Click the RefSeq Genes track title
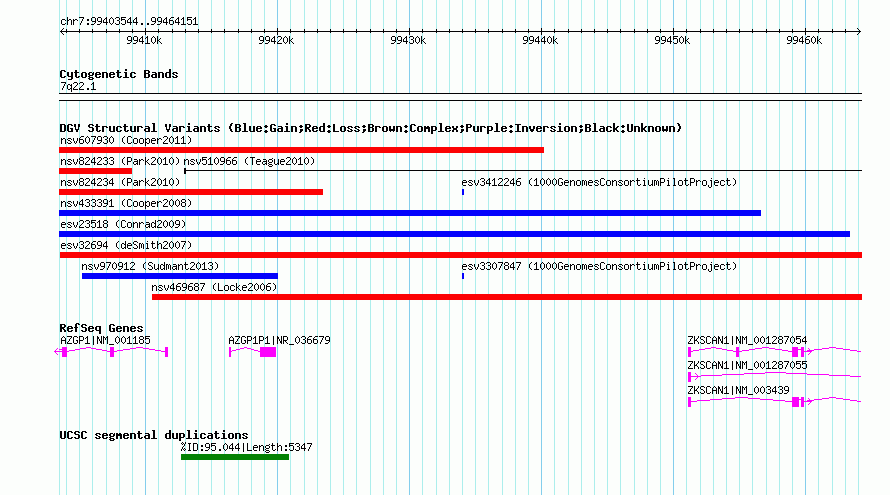This screenshot has width=890, height=495. click(101, 328)
